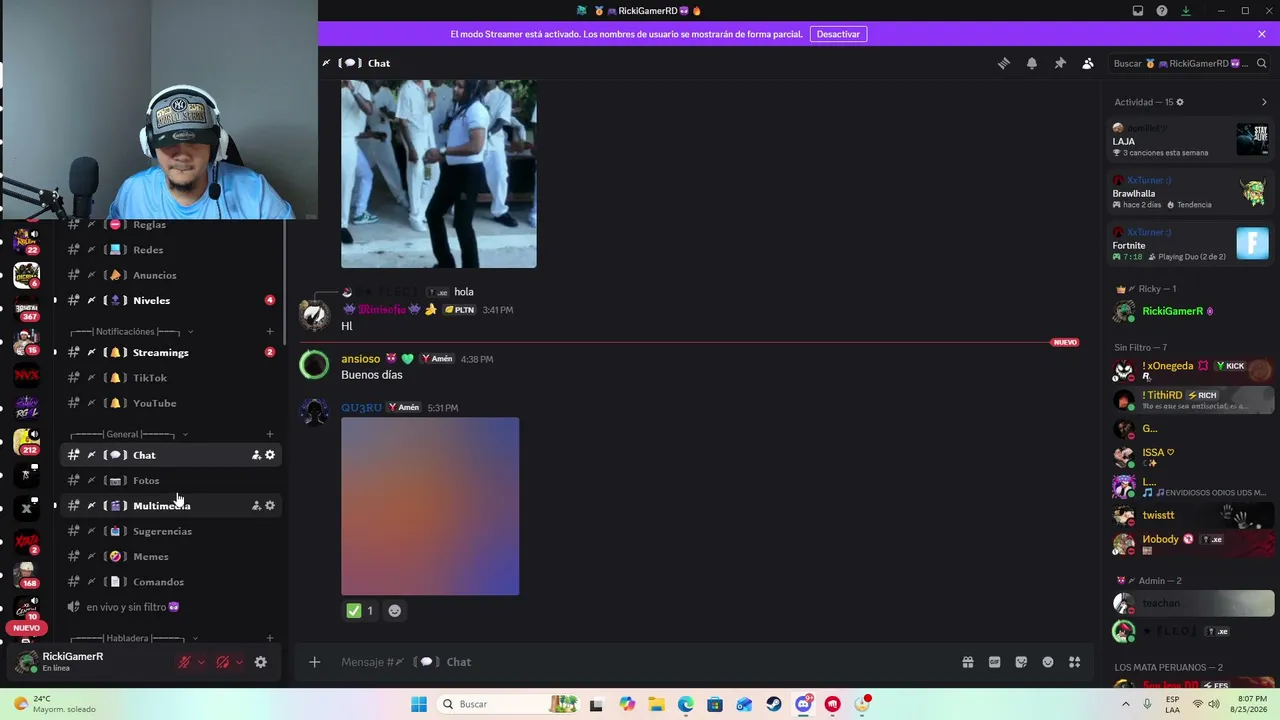Viewport: 1280px width, 720px height.
Task: Expand the Actividad panel arrow
Action: [1264, 102]
